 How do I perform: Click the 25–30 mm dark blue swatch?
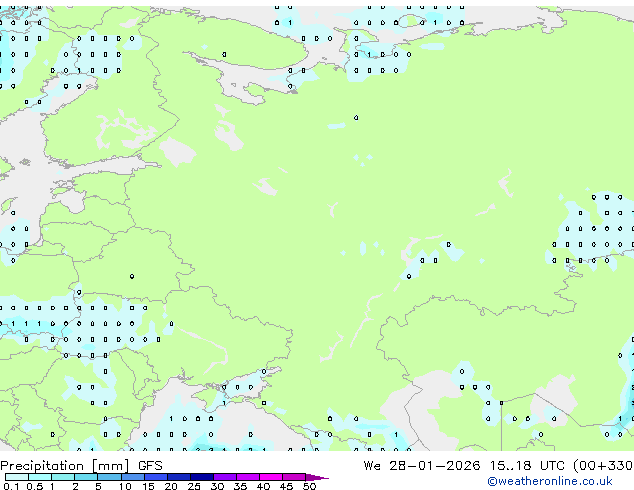(x=201, y=477)
